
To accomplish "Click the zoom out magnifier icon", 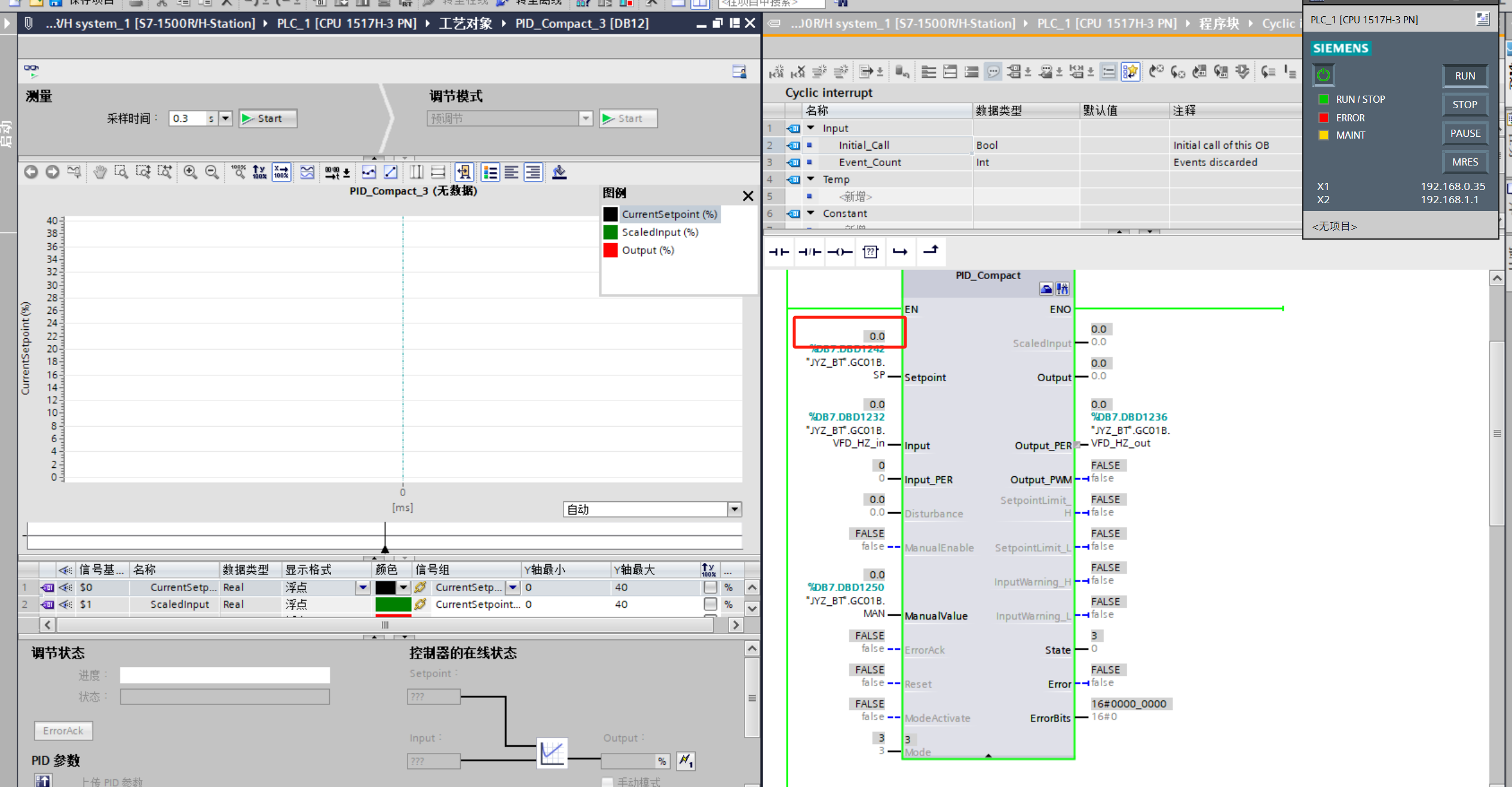I will (x=212, y=173).
